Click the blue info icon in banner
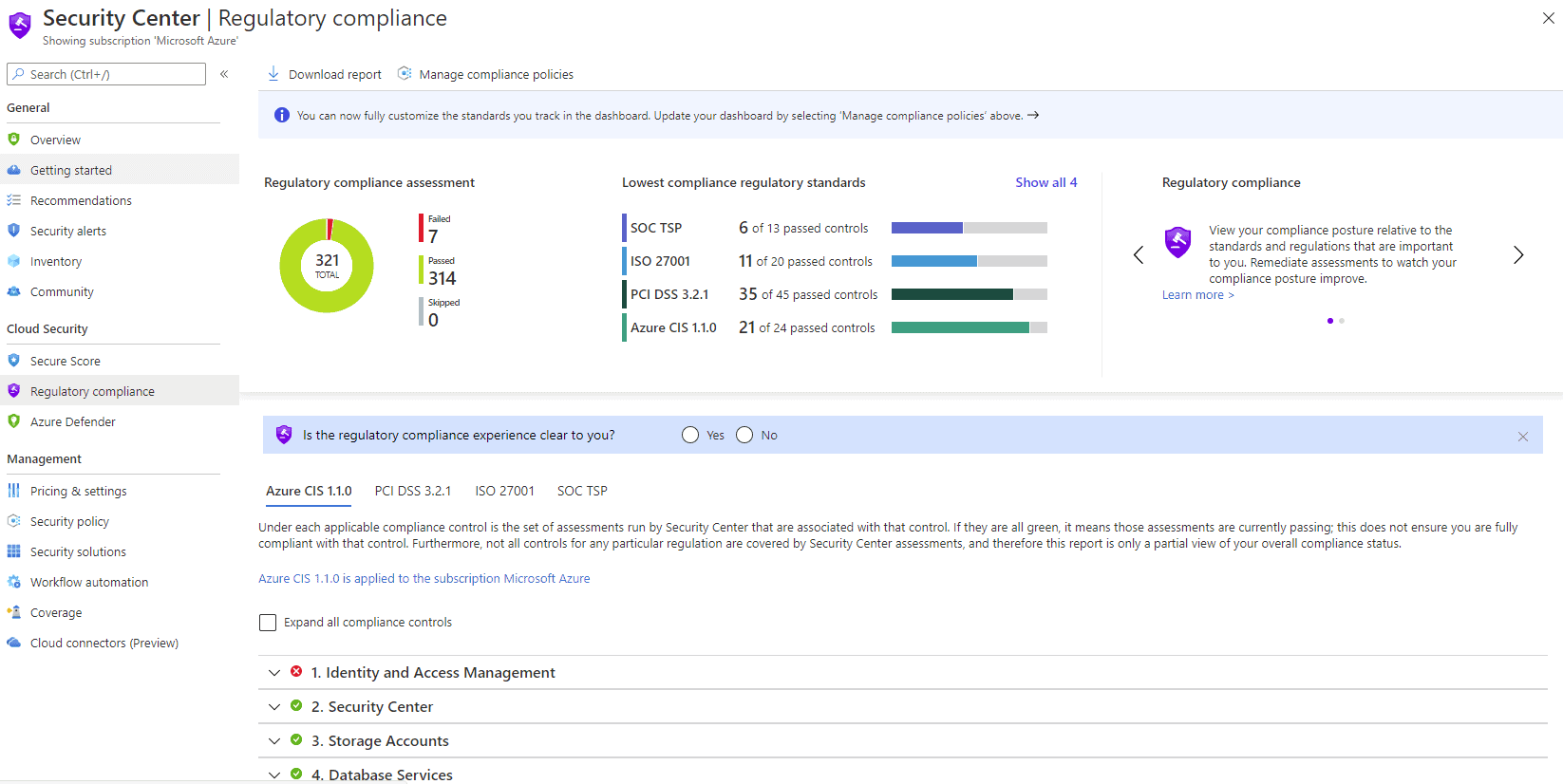This screenshot has width=1563, height=784. (x=282, y=115)
